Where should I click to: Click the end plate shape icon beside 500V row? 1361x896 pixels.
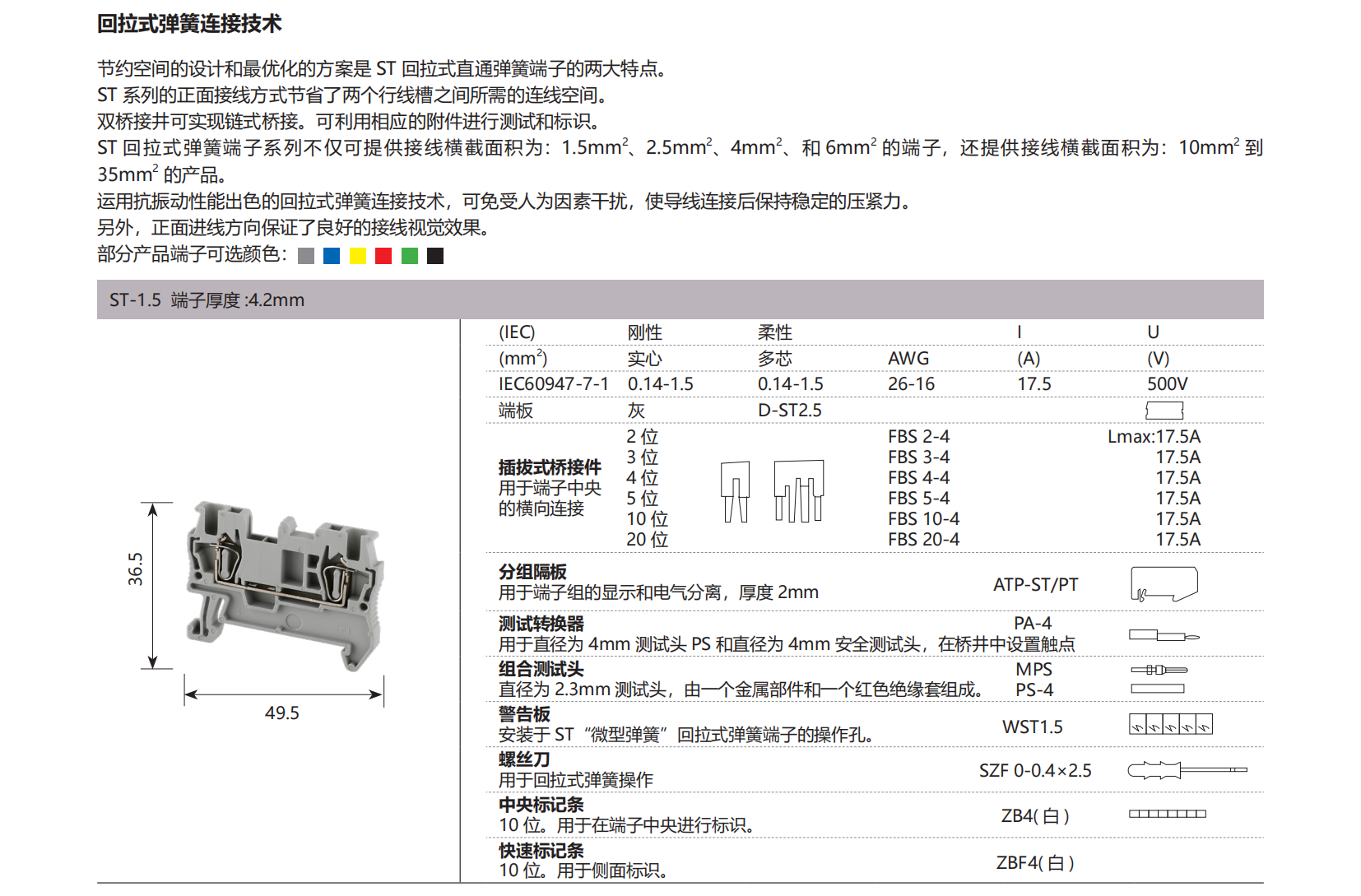(x=1164, y=409)
